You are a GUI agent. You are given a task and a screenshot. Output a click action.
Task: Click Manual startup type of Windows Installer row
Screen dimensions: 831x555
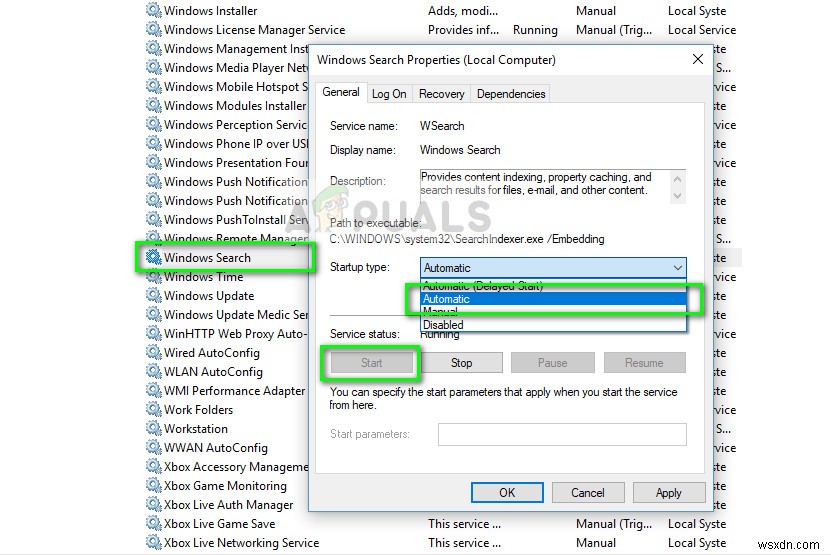596,11
